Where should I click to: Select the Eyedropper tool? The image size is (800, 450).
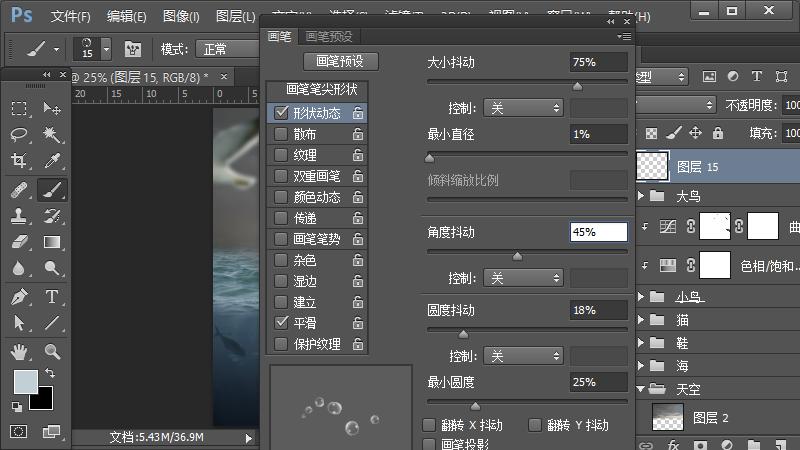pyautogui.click(x=52, y=161)
